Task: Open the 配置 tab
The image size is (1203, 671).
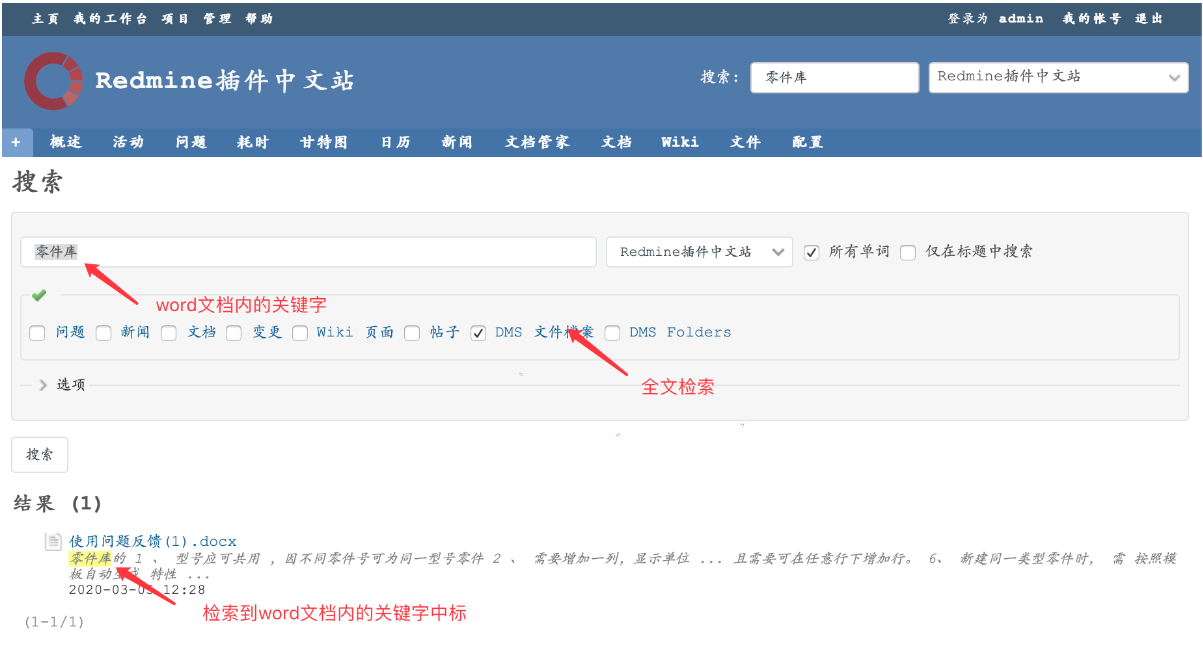Action: pos(808,142)
